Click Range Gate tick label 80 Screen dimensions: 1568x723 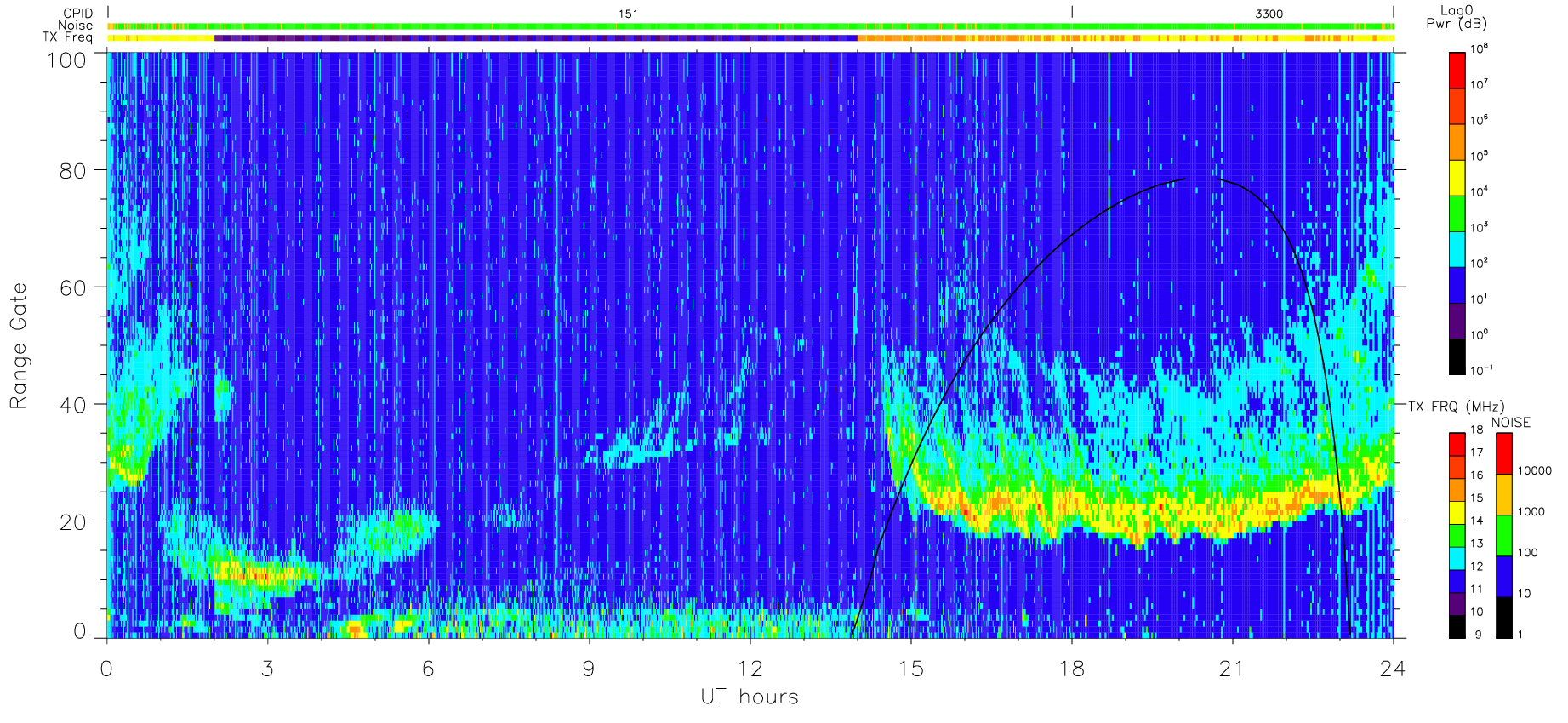click(x=72, y=170)
